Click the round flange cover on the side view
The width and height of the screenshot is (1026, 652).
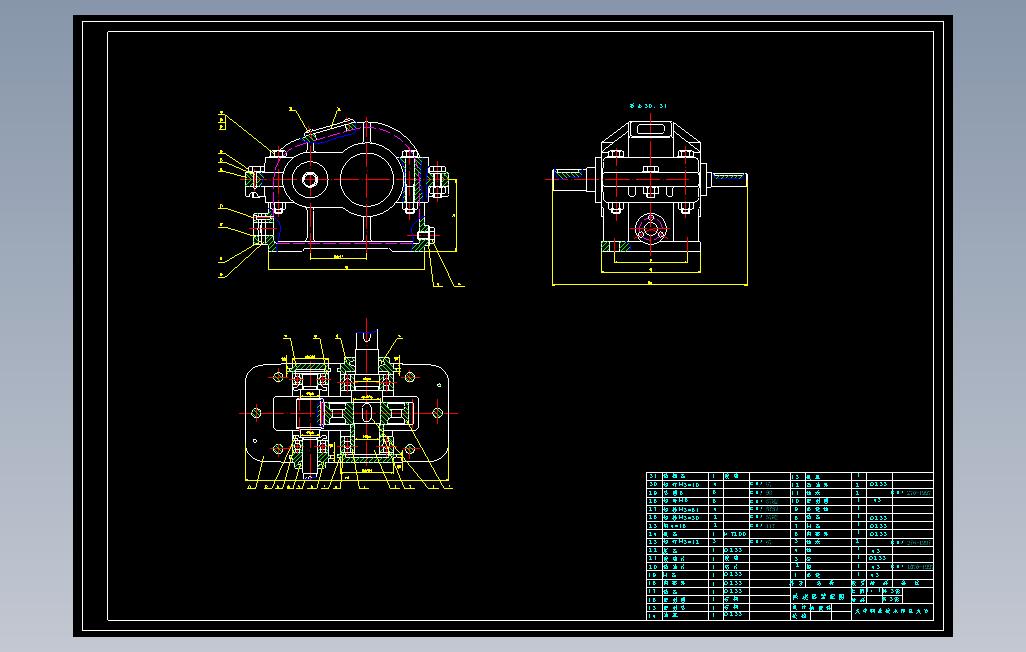point(650,230)
